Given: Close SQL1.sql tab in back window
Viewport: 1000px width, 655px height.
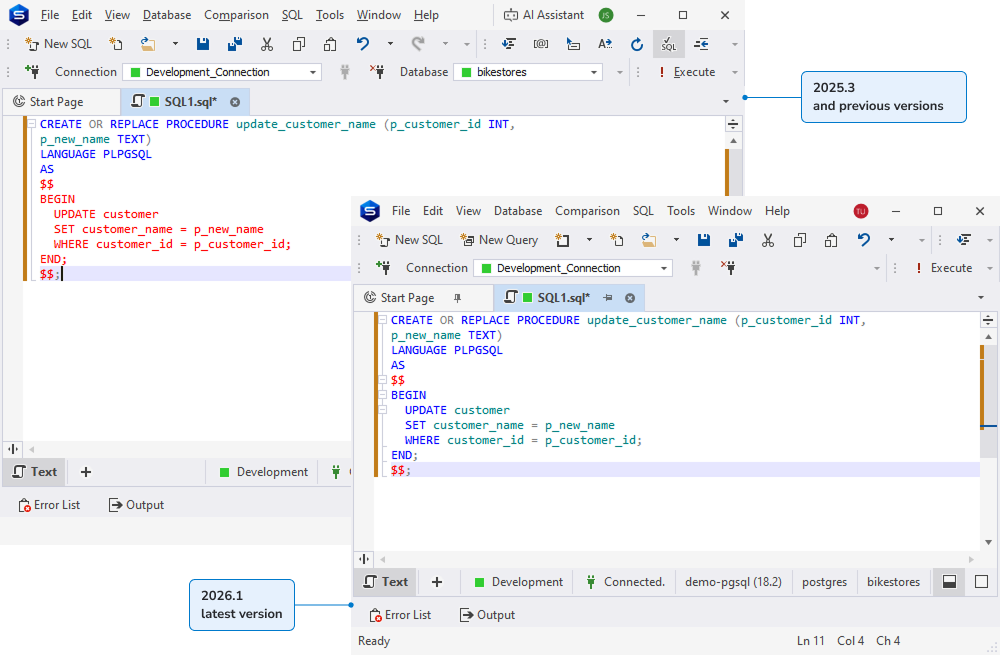Looking at the screenshot, I should pos(235,102).
